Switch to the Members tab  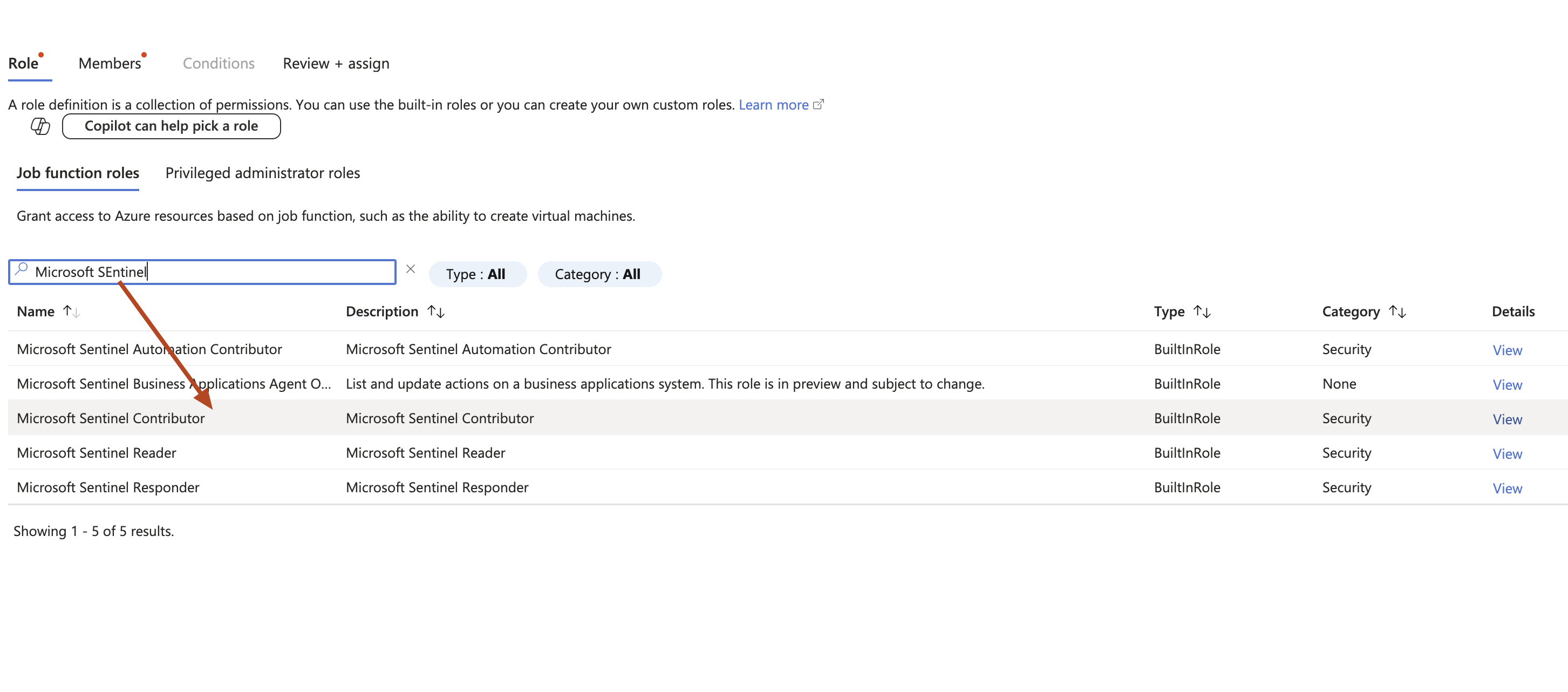click(110, 63)
